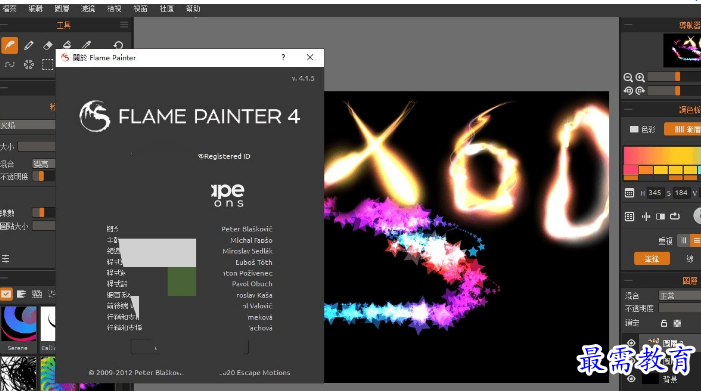
Task: Toggle the layer lock icon
Action: pyautogui.click(x=664, y=323)
